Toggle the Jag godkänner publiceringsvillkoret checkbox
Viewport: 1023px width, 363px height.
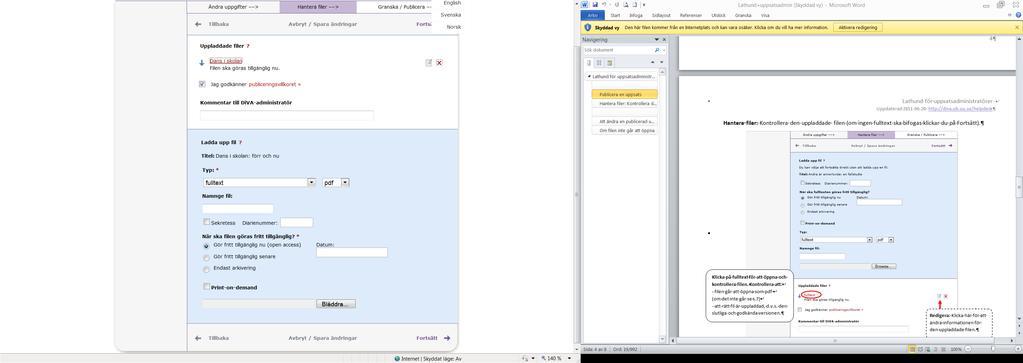pyautogui.click(x=202, y=84)
